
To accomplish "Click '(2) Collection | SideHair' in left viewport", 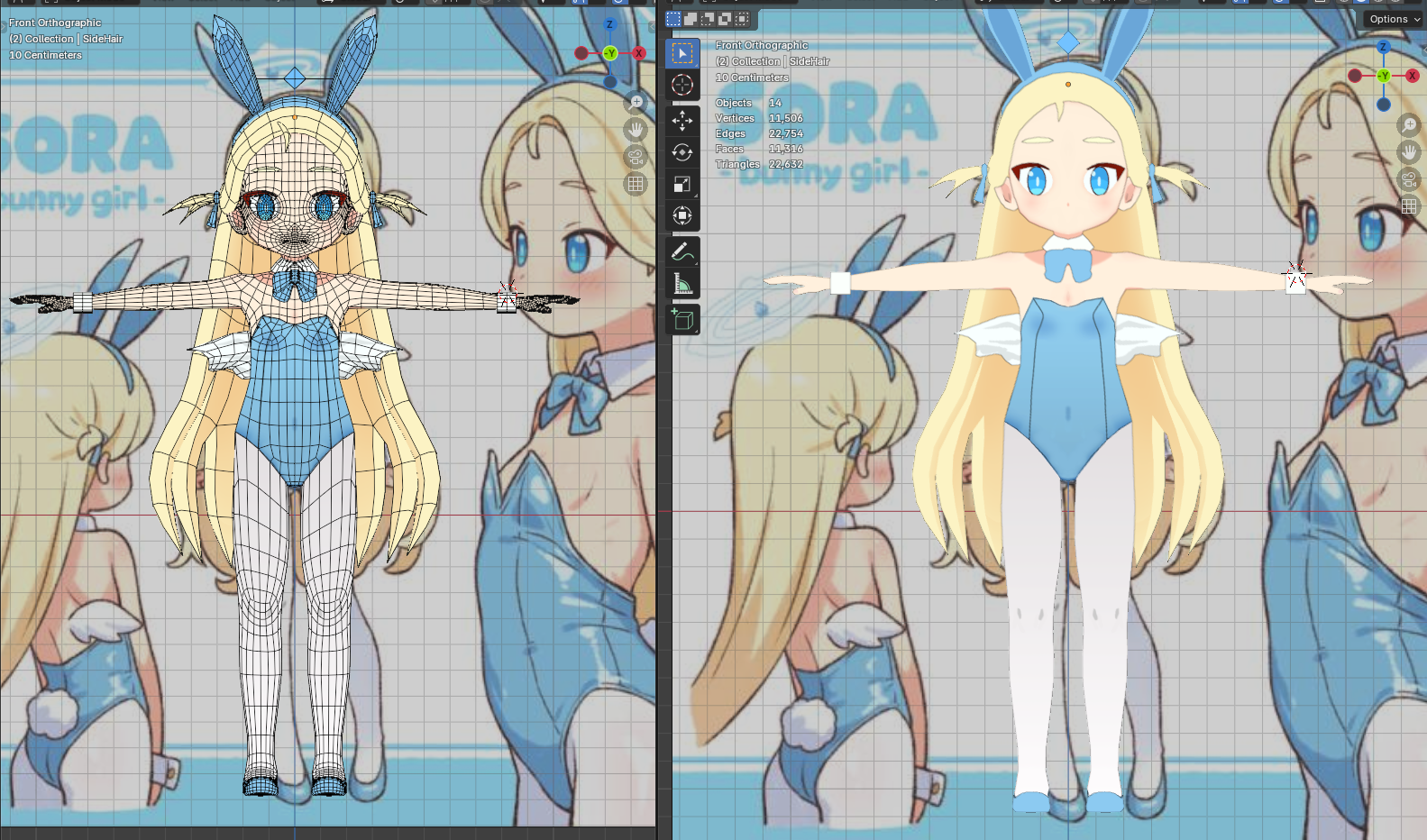I will [x=66, y=39].
